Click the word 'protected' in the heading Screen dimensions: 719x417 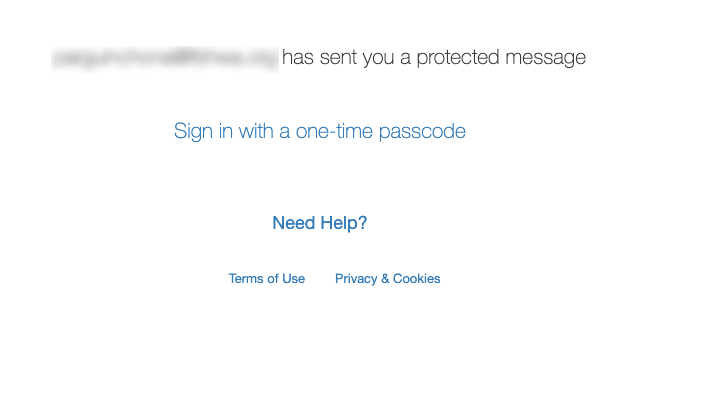click(x=461, y=58)
